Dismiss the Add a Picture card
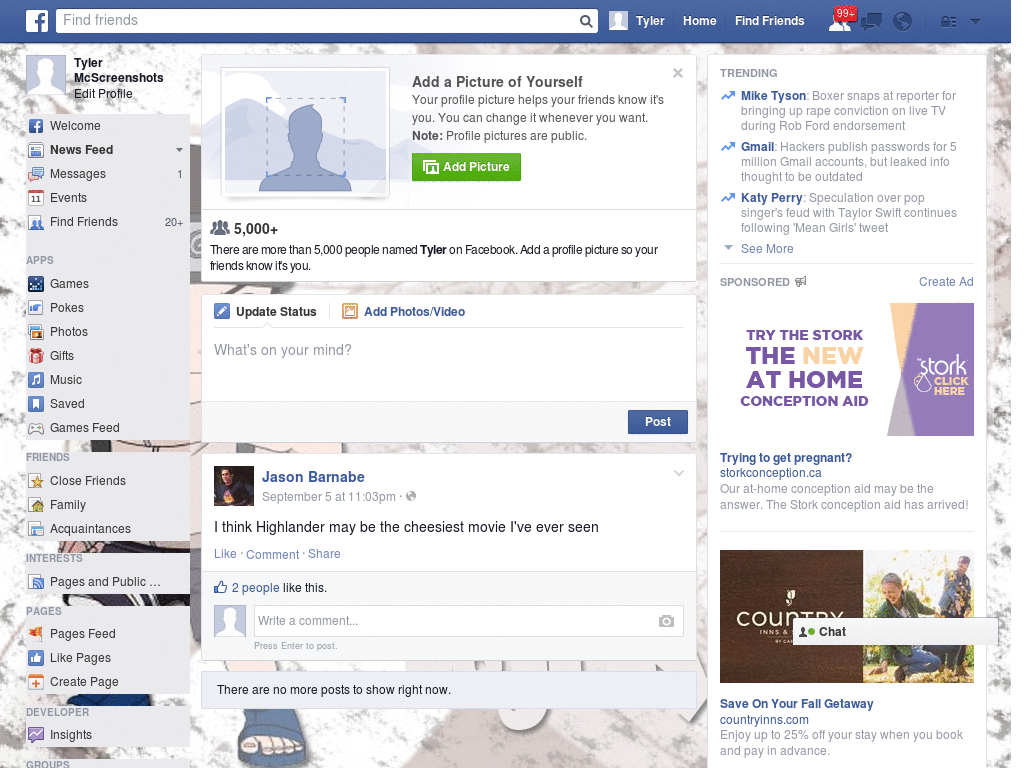The width and height of the screenshot is (1024, 768). [x=678, y=73]
